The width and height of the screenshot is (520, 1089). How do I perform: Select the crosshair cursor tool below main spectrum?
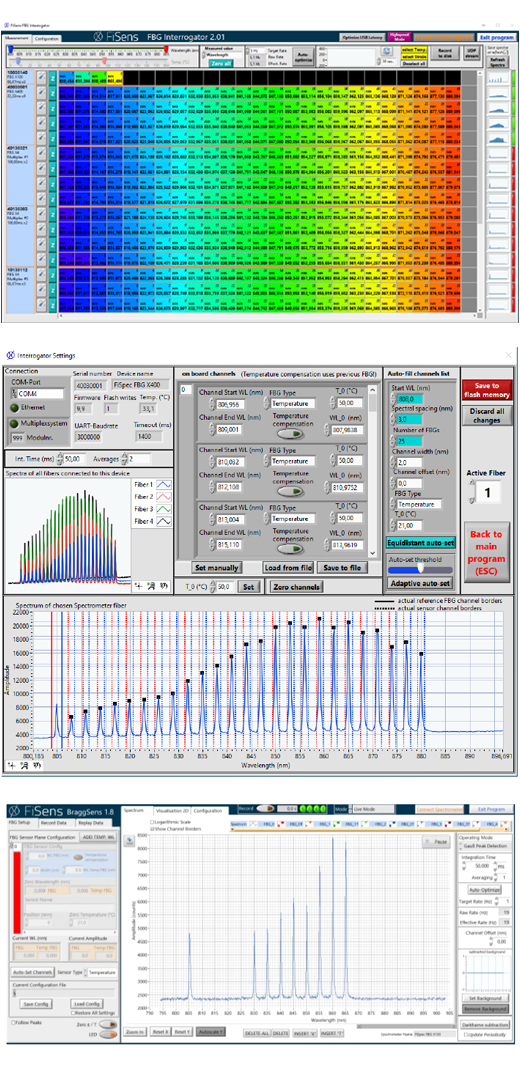pyautogui.click(x=12, y=763)
